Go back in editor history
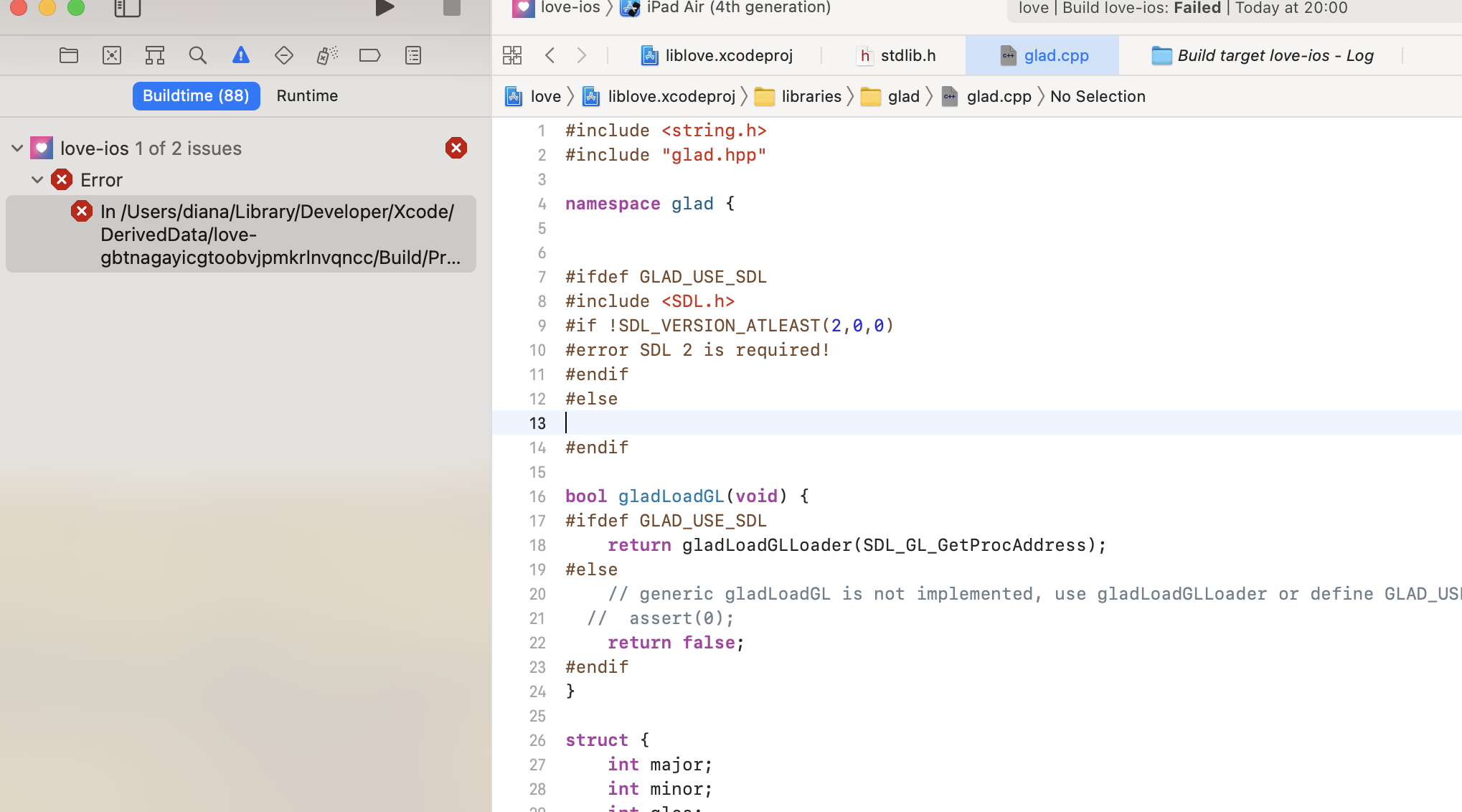 [x=550, y=55]
